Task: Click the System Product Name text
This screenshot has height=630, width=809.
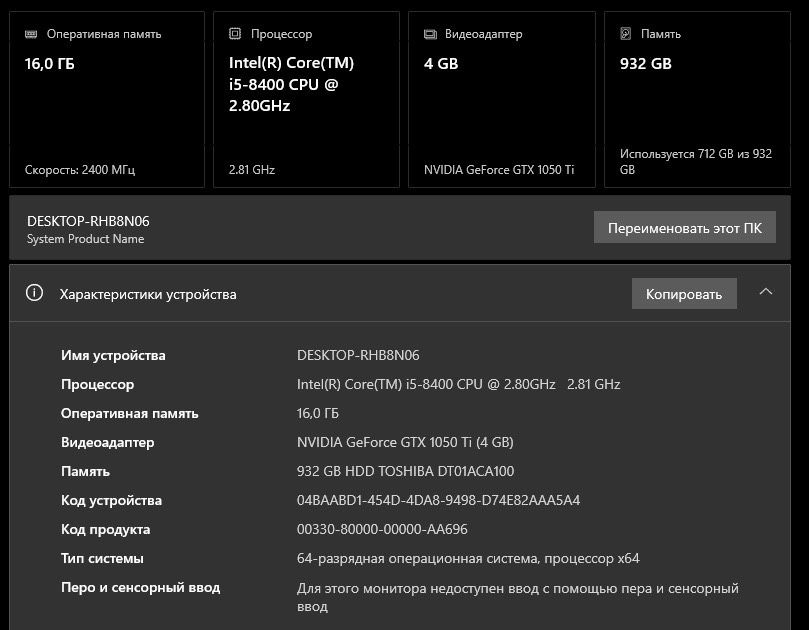Action: 86,239
